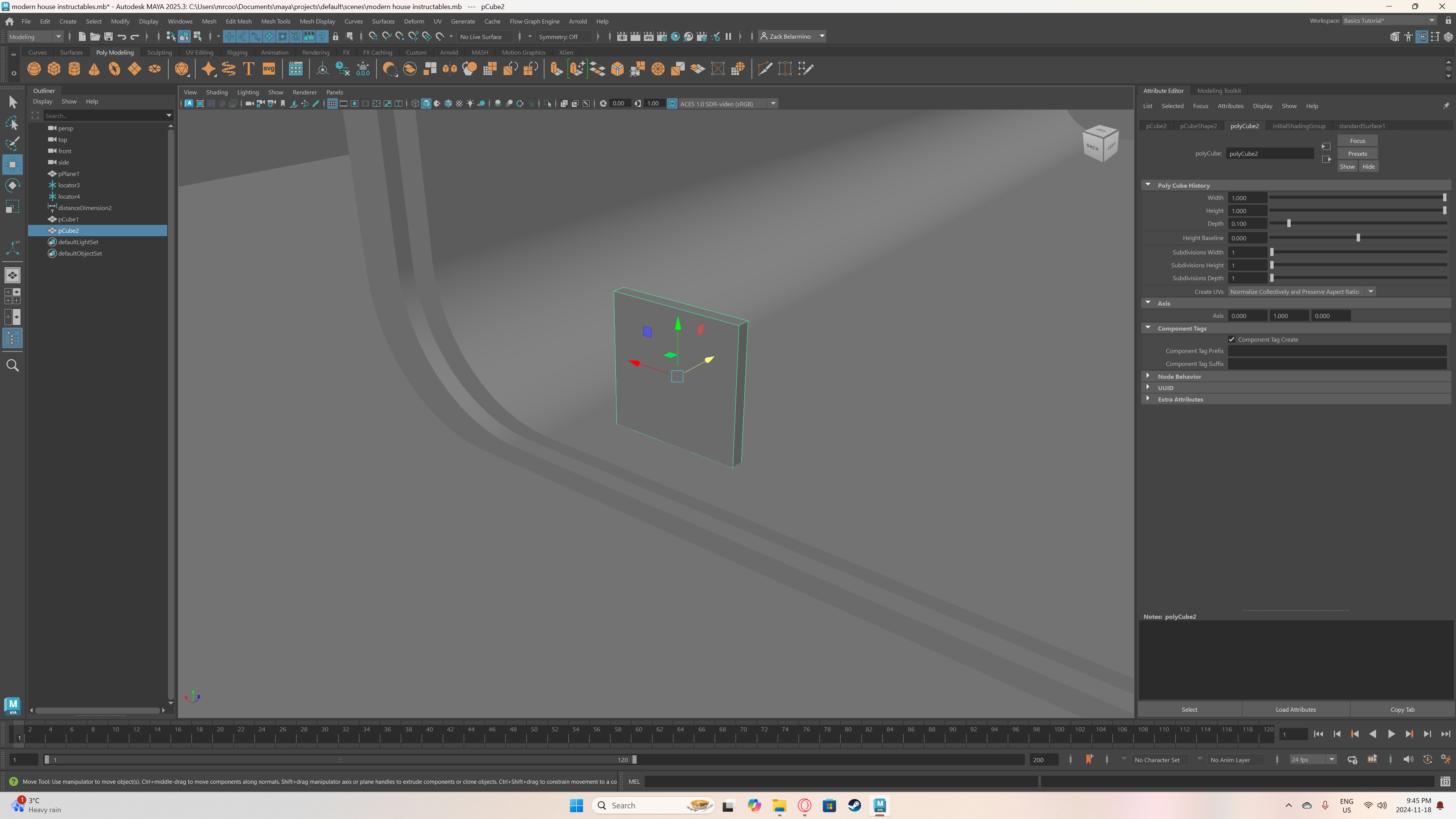Open Steam from the taskbar
The height and width of the screenshot is (819, 1456).
854,805
